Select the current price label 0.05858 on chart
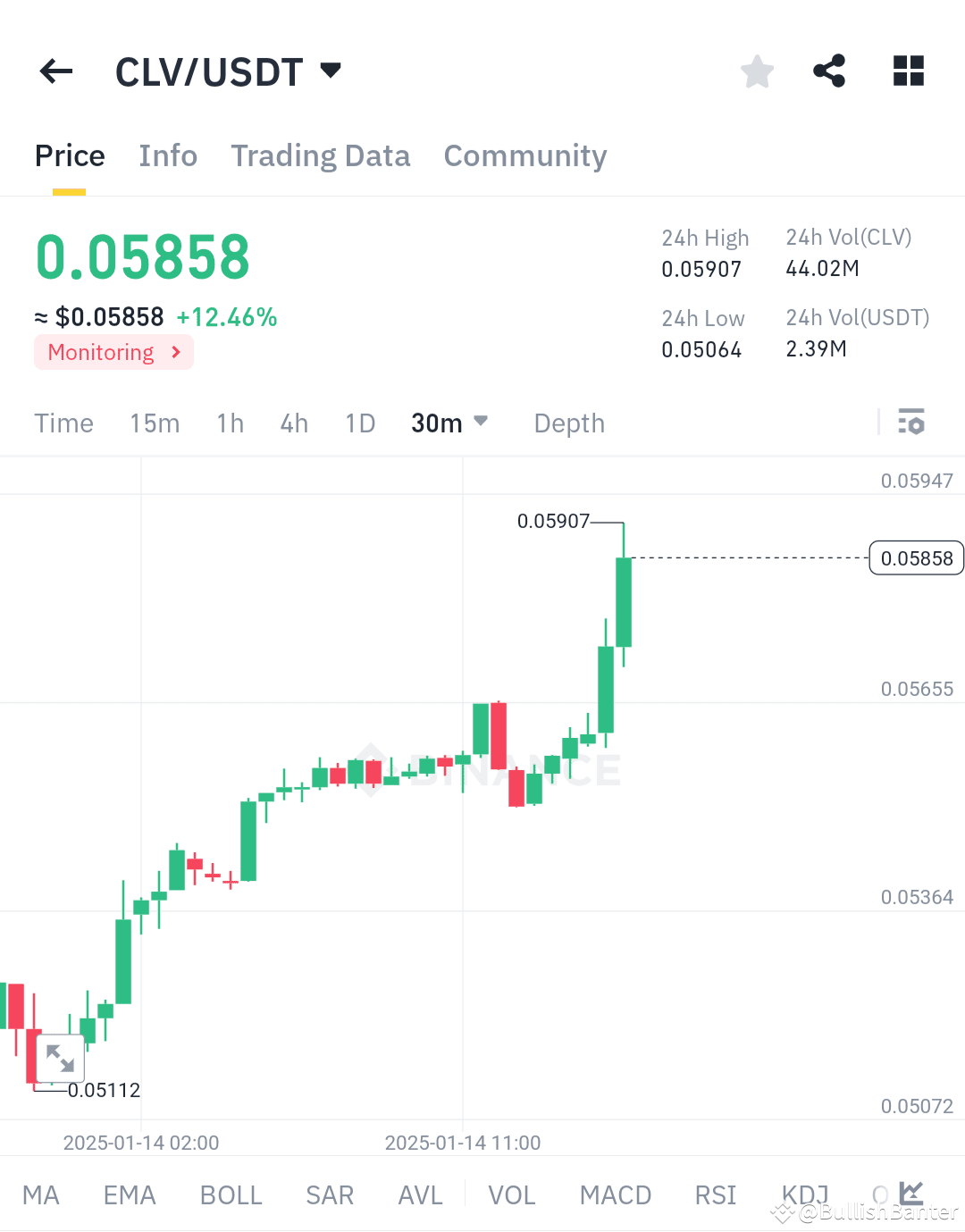Screen dimensions: 965x1232 click(916, 557)
